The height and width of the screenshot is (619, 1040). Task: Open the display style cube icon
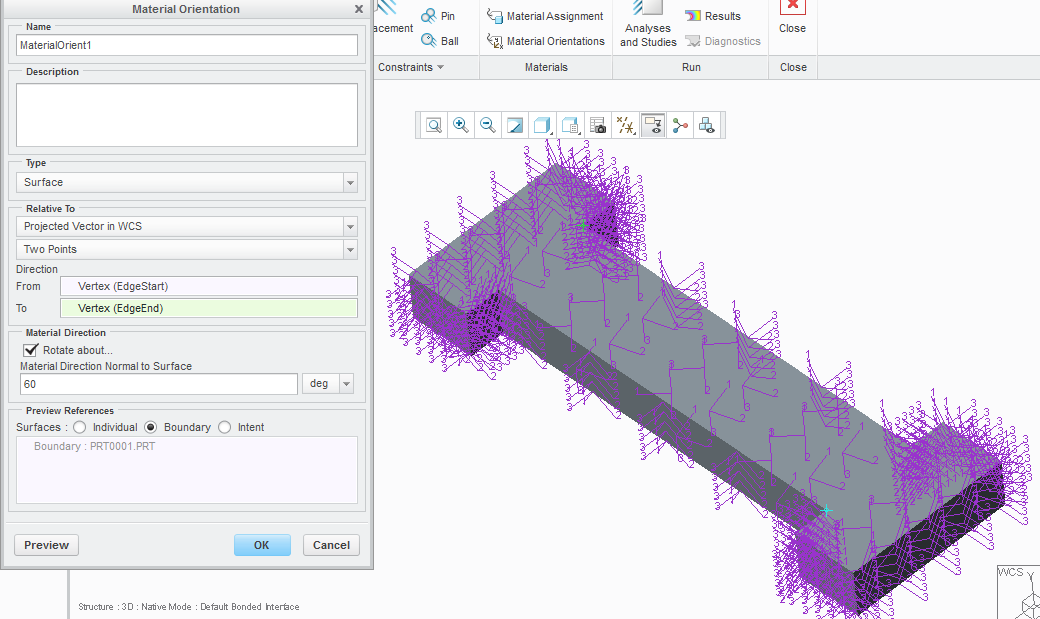click(x=543, y=125)
